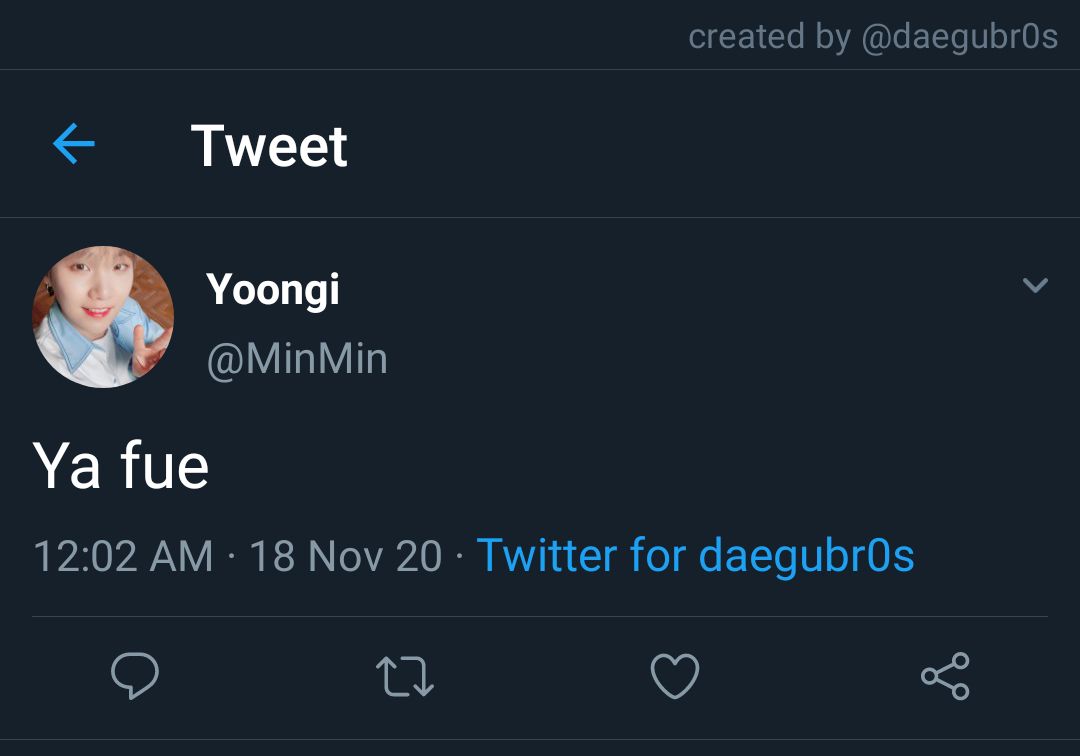Open the three-node share button
This screenshot has width=1080, height=756.
click(946, 676)
